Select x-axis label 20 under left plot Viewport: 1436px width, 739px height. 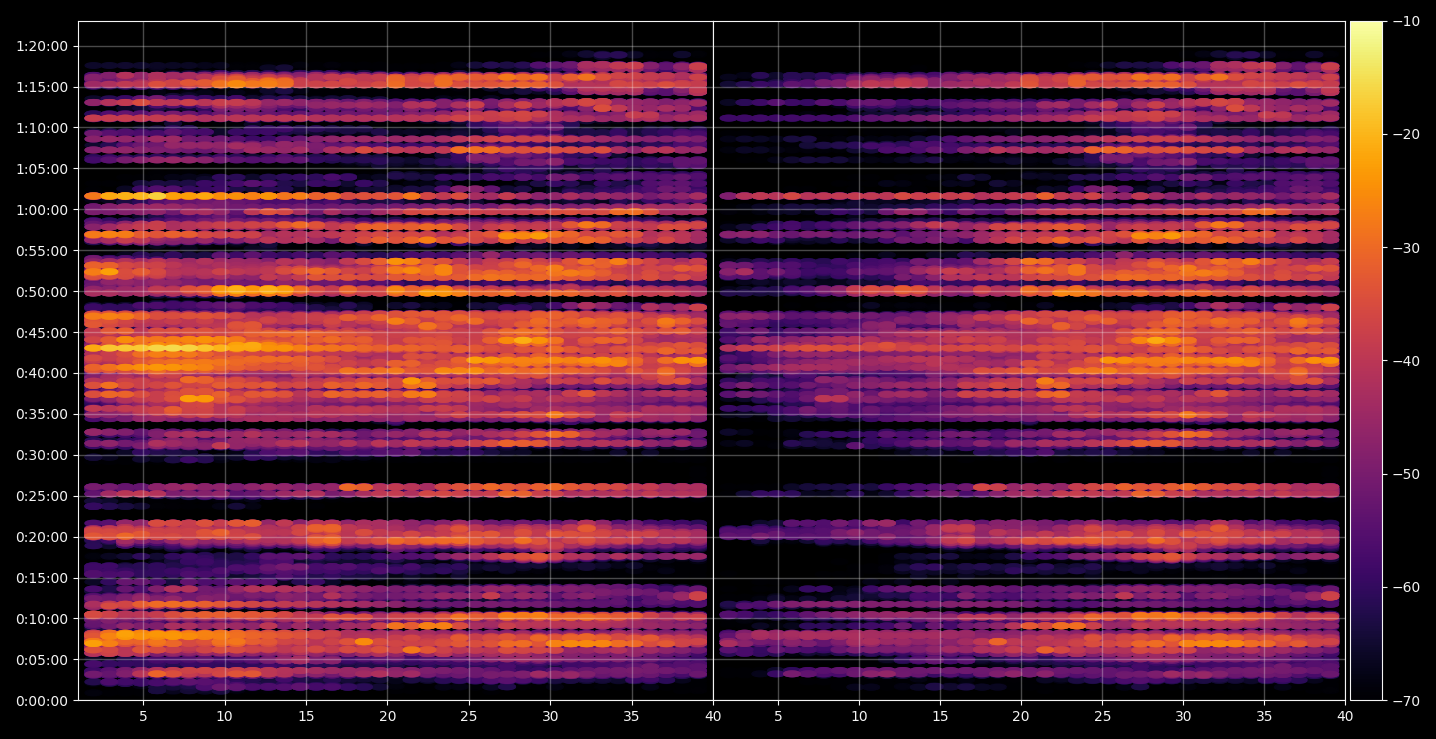[x=388, y=716]
